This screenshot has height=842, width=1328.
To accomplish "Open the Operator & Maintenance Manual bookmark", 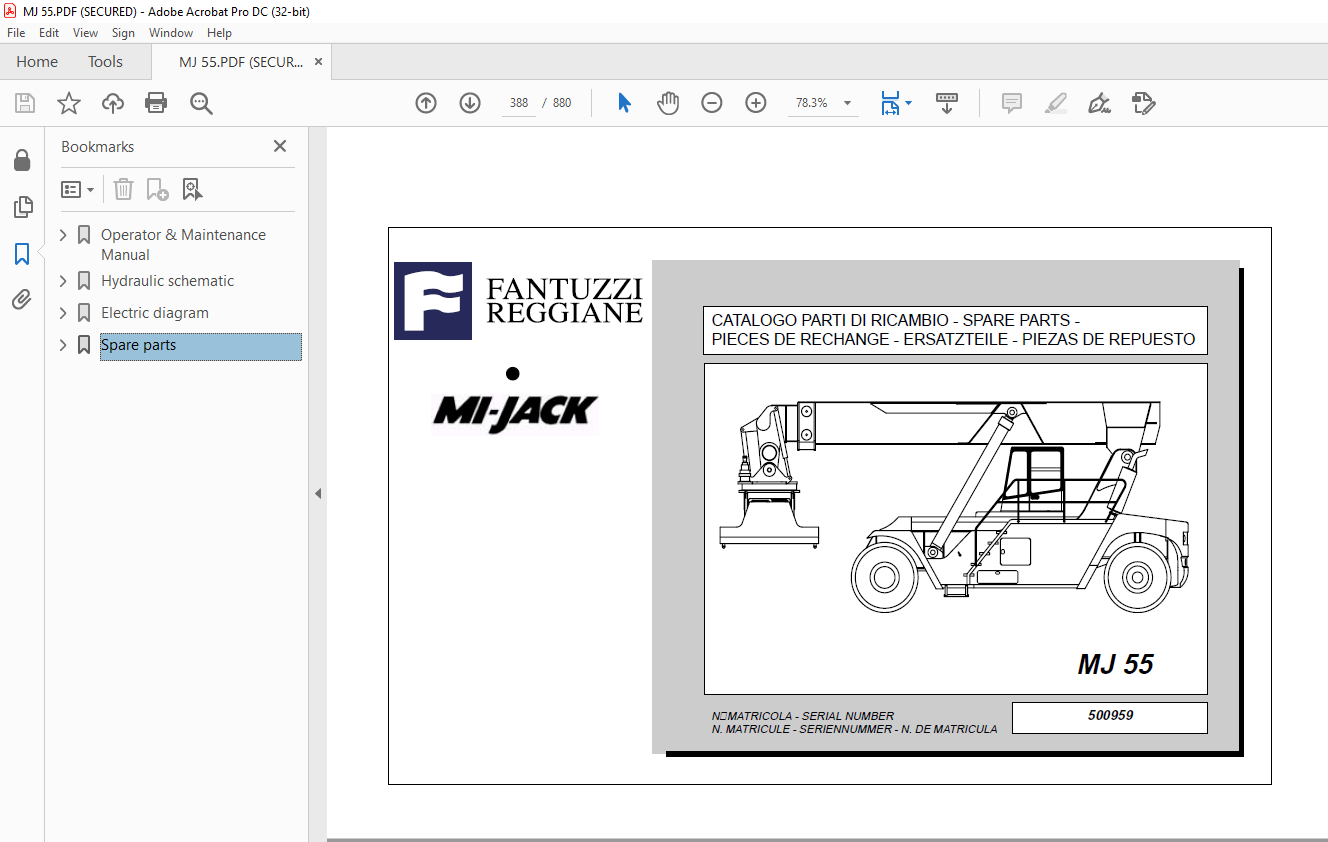I will click(183, 245).
